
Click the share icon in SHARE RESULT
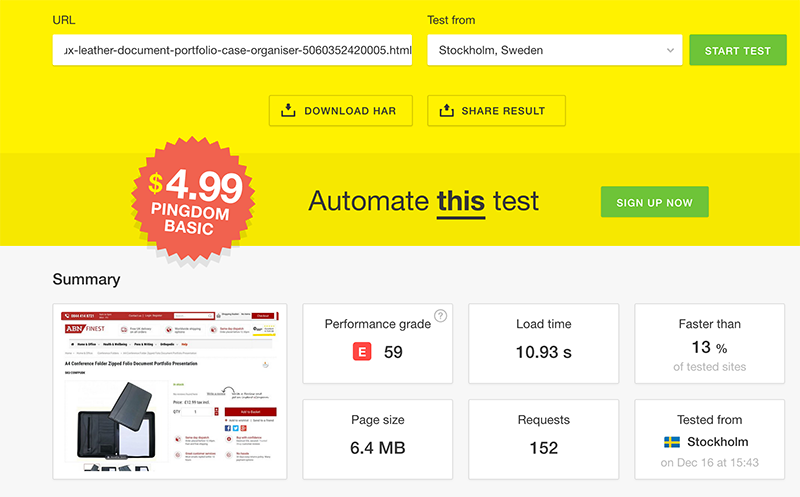pyautogui.click(x=446, y=110)
